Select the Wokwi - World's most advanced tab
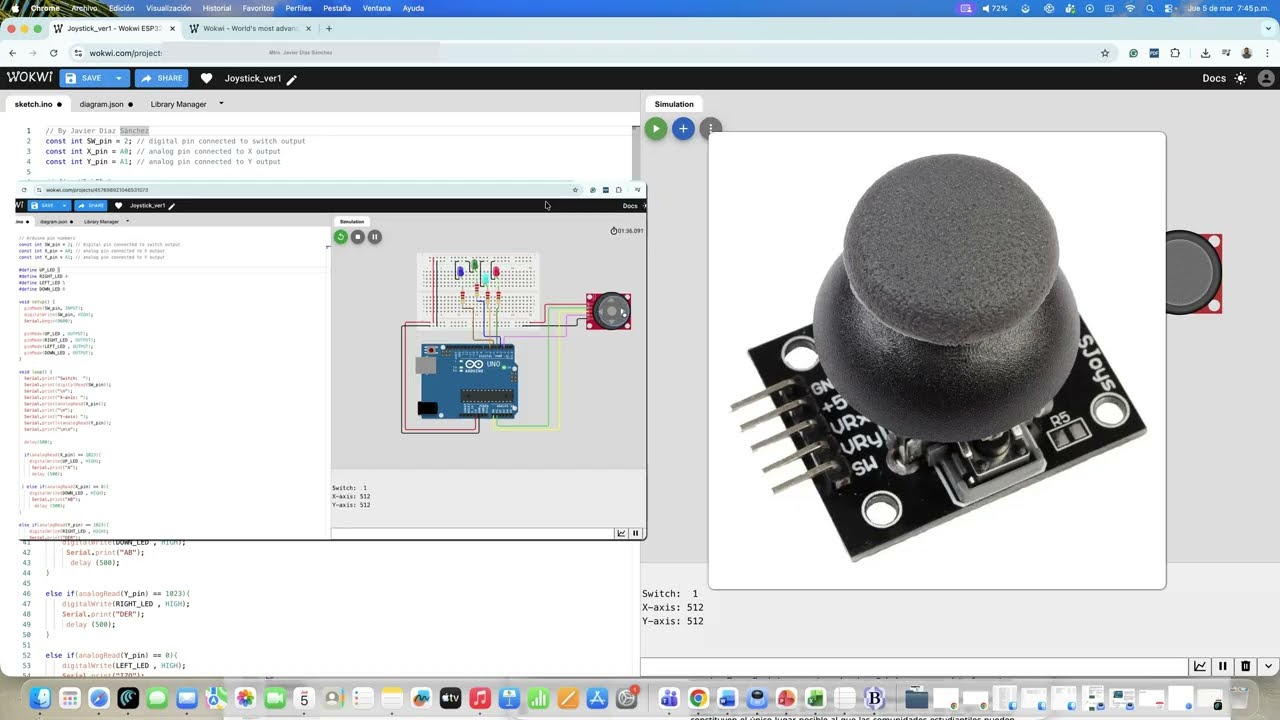Image resolution: width=1280 pixels, height=720 pixels. pyautogui.click(x=250, y=29)
